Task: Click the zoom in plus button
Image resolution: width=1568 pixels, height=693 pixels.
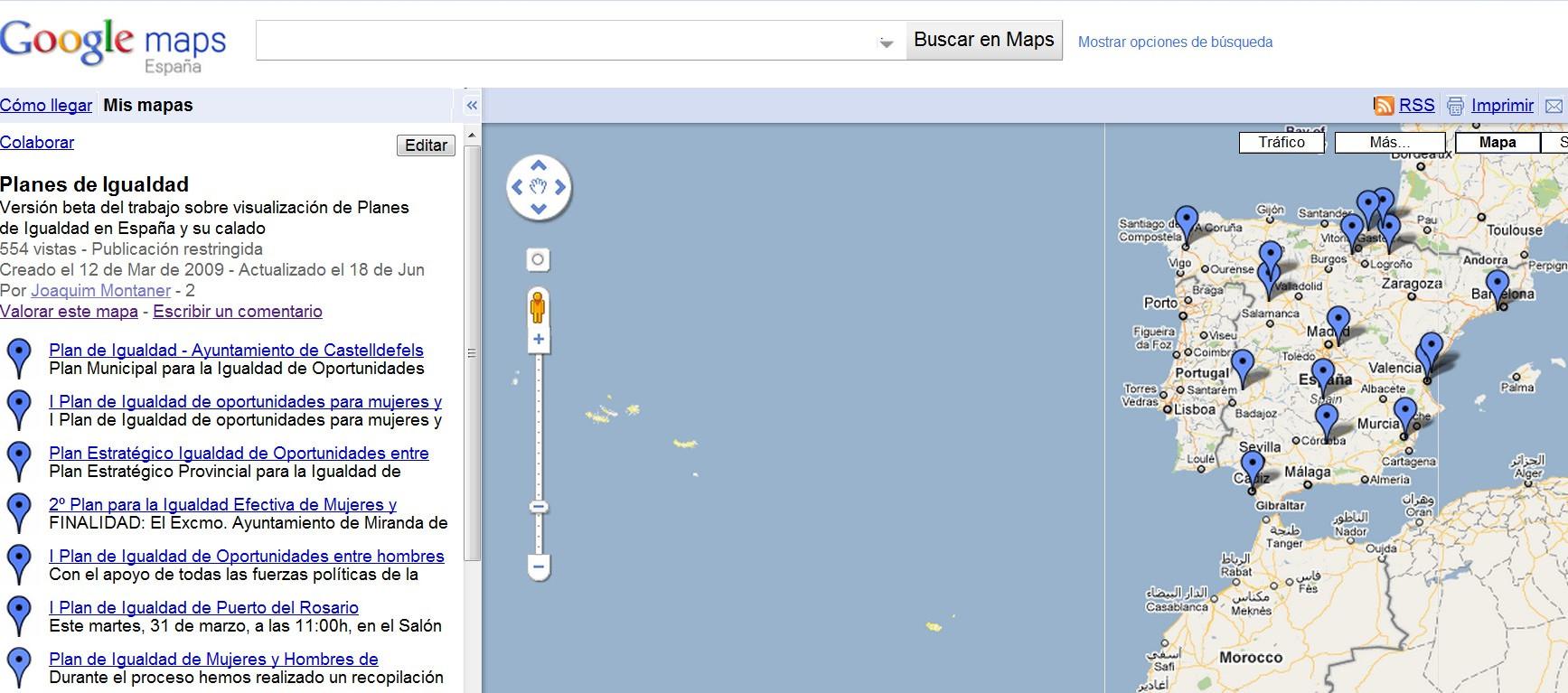Action: [539, 340]
